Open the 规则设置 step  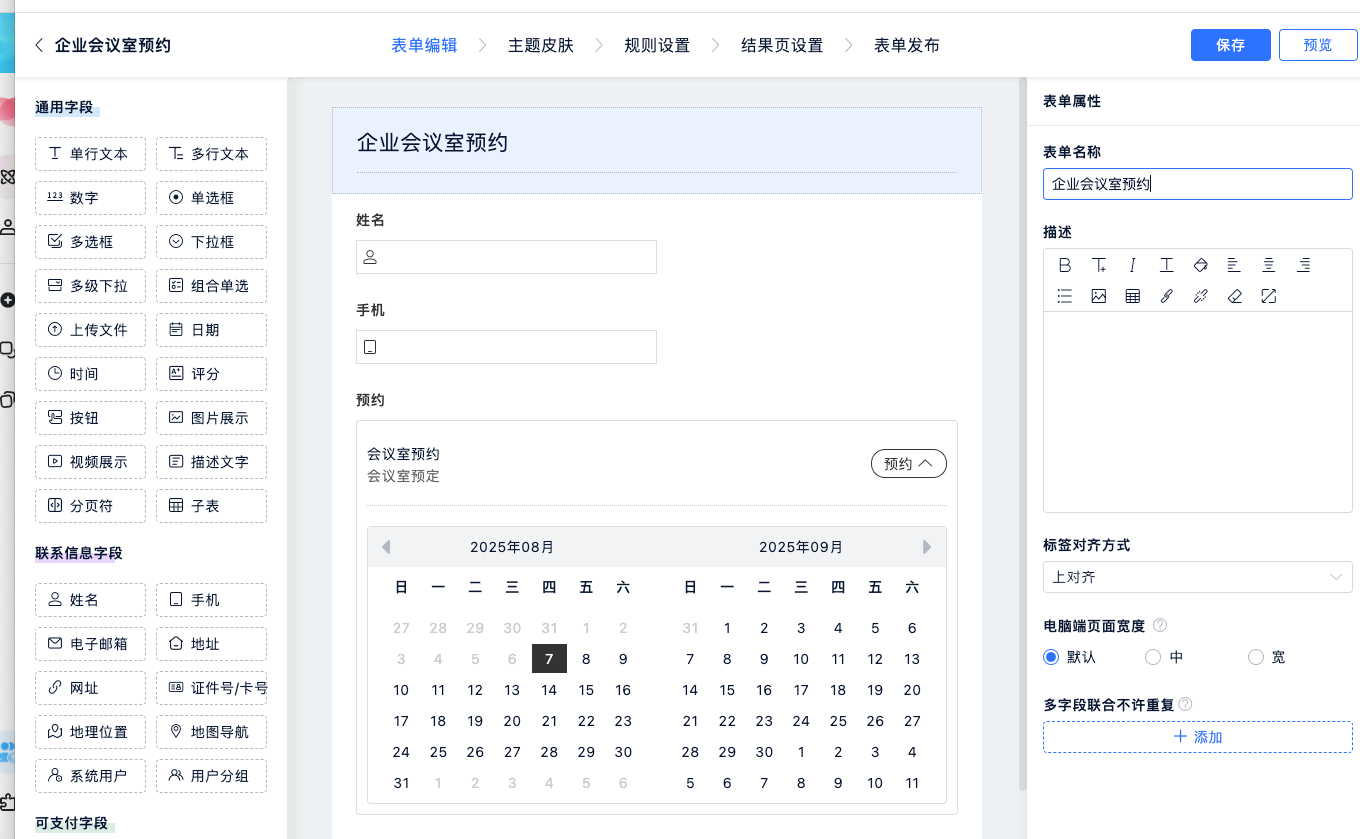[x=657, y=45]
